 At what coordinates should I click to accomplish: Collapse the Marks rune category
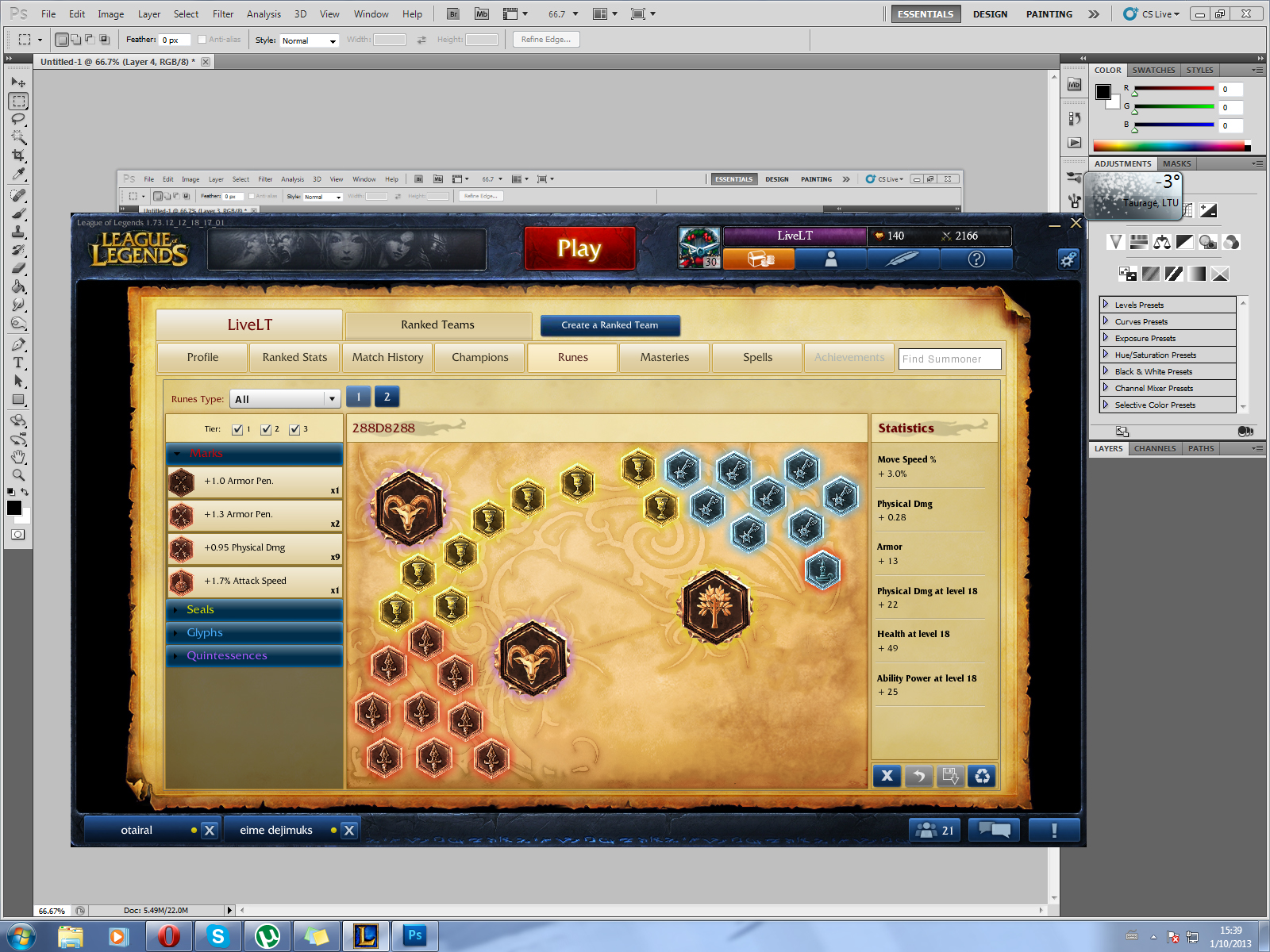[x=254, y=453]
